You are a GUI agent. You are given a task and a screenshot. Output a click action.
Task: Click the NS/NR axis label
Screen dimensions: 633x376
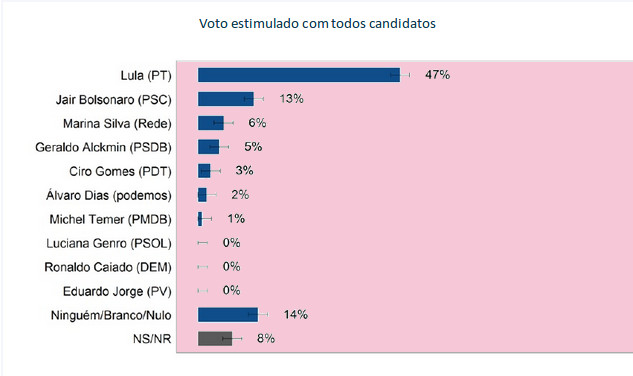(x=152, y=338)
